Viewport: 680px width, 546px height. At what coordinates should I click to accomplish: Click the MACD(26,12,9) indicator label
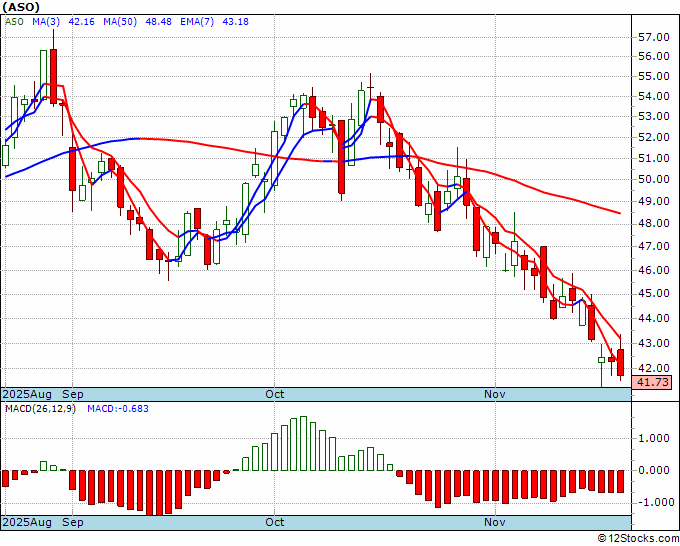(40, 409)
